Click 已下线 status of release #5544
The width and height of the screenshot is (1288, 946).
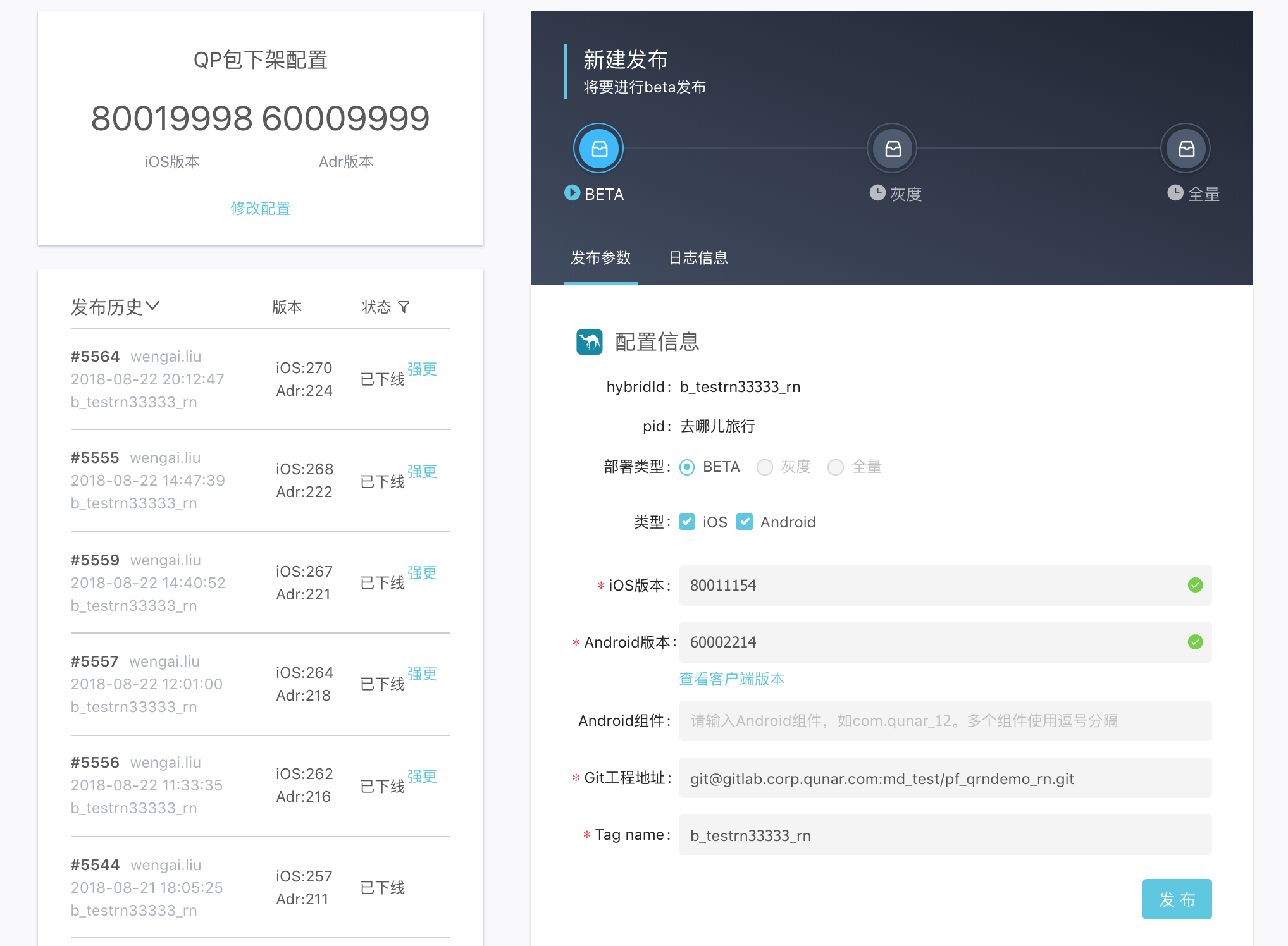coord(382,888)
